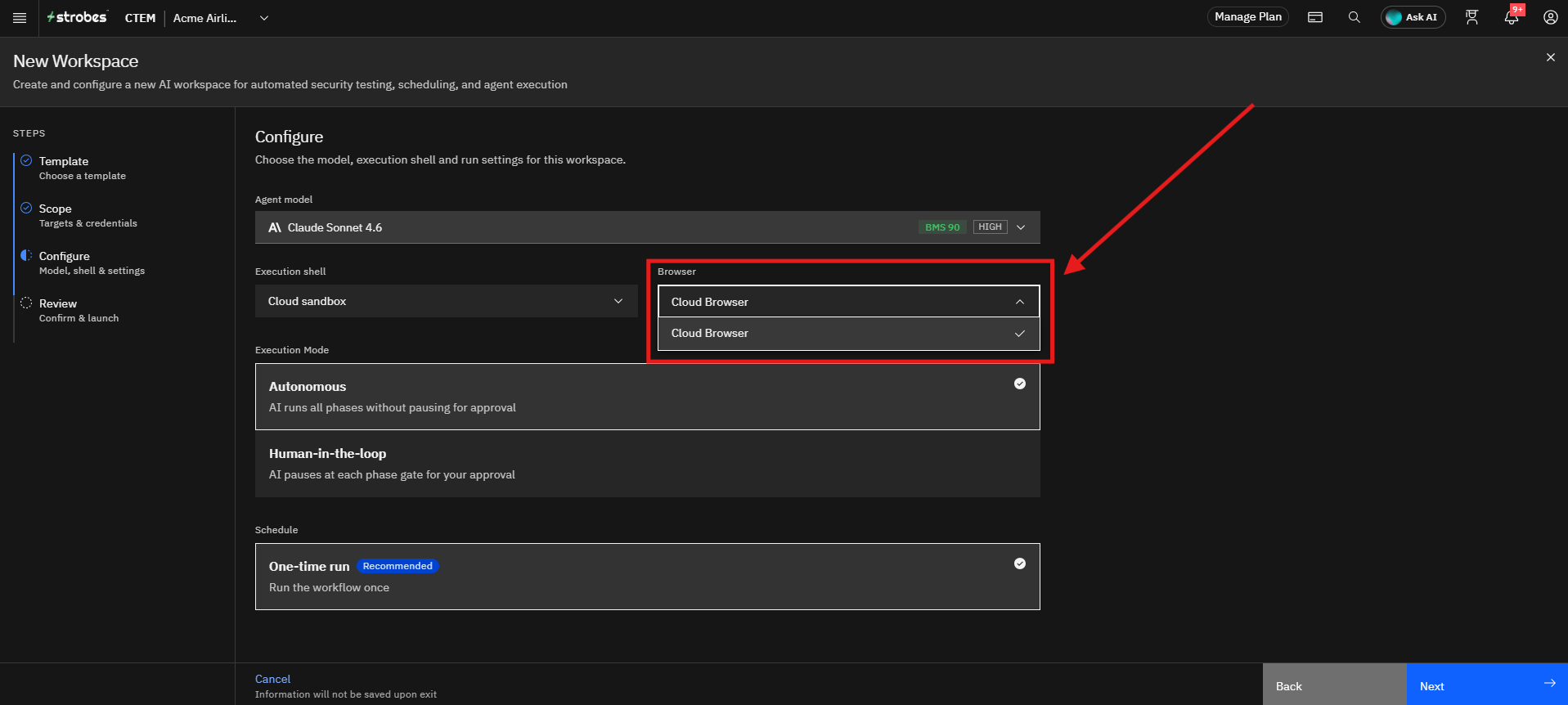Click the CTEM module label
Image resolution: width=1568 pixels, height=705 pixels.
coord(140,18)
